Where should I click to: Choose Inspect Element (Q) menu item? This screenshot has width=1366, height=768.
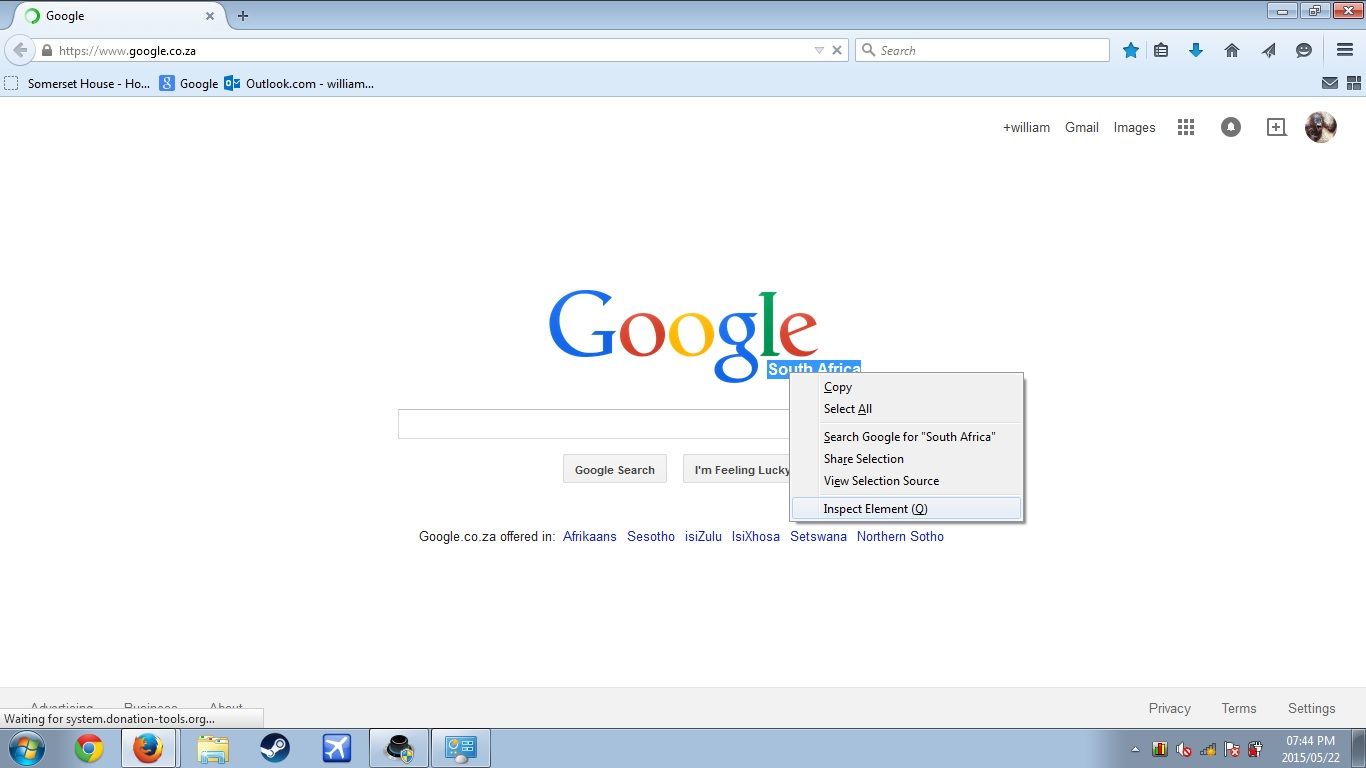(906, 509)
